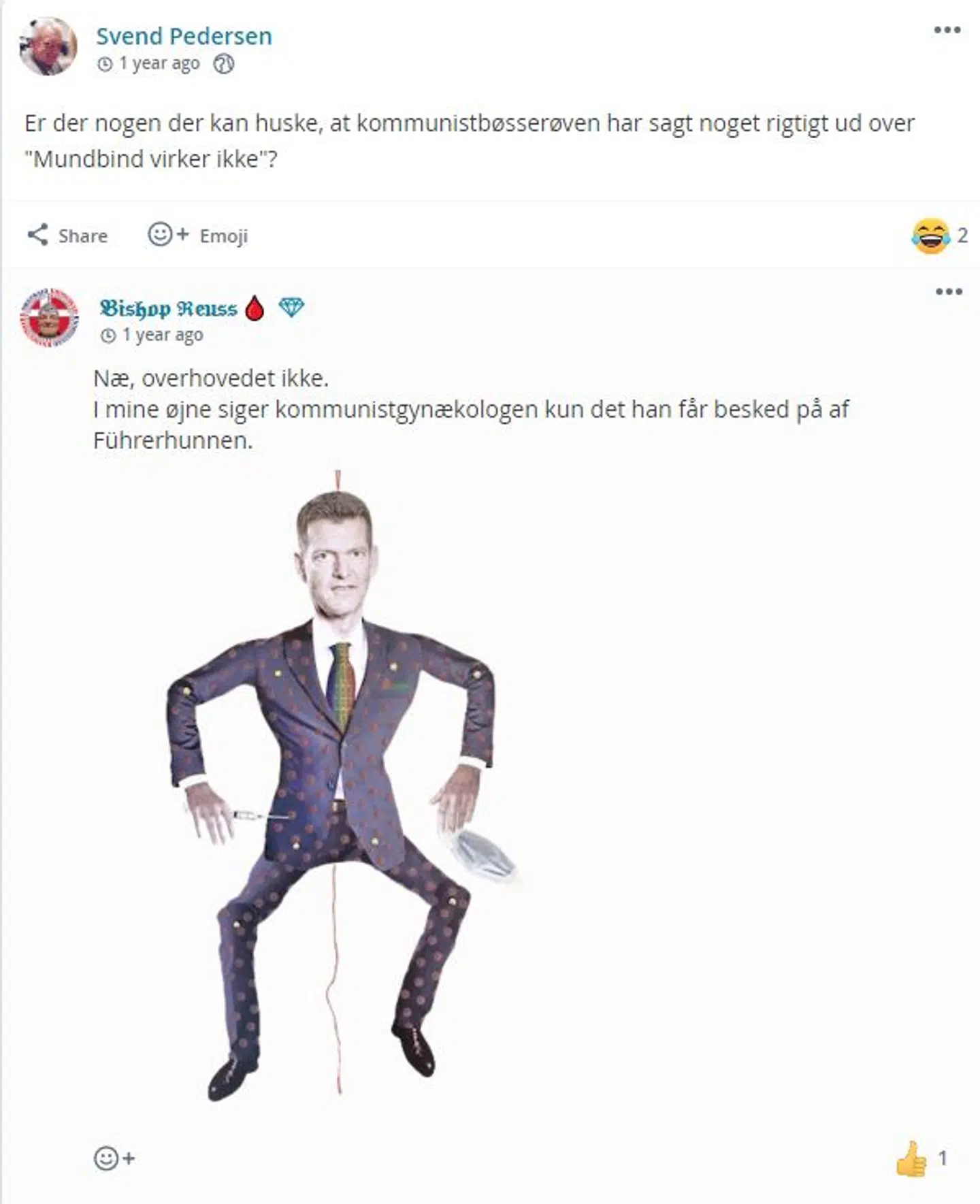This screenshot has height=1204, width=980.
Task: Open the post's '1 year ago' timestamp
Action: 159,63
